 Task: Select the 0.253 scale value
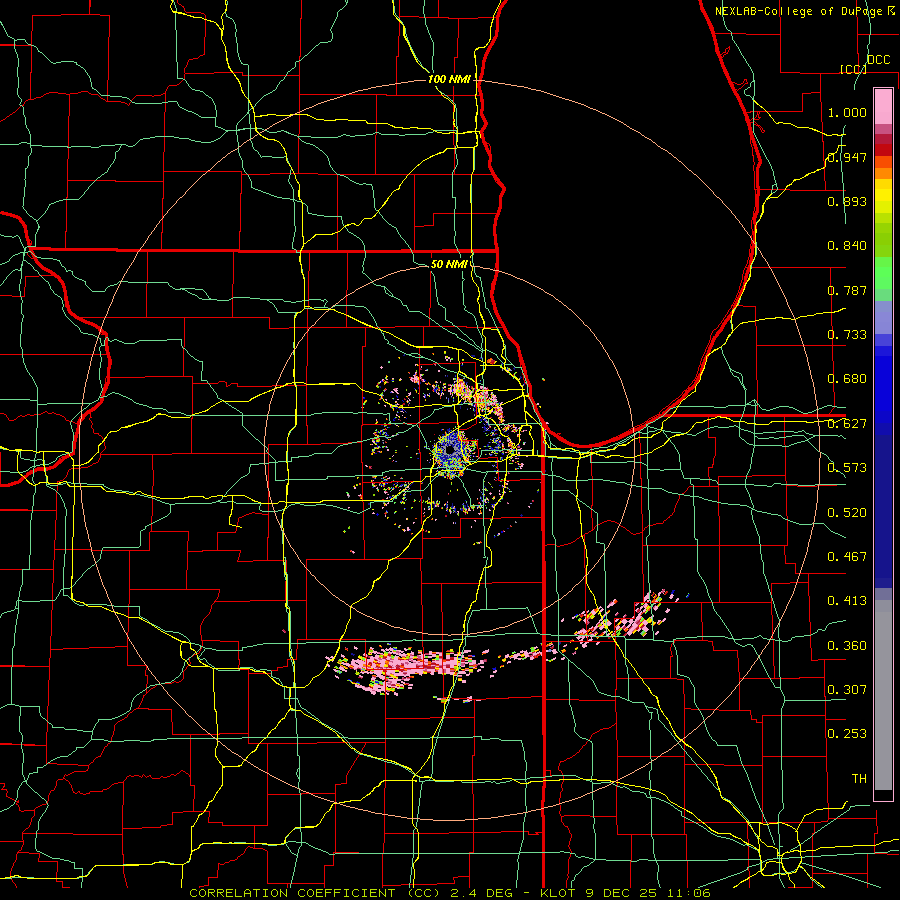[847, 734]
